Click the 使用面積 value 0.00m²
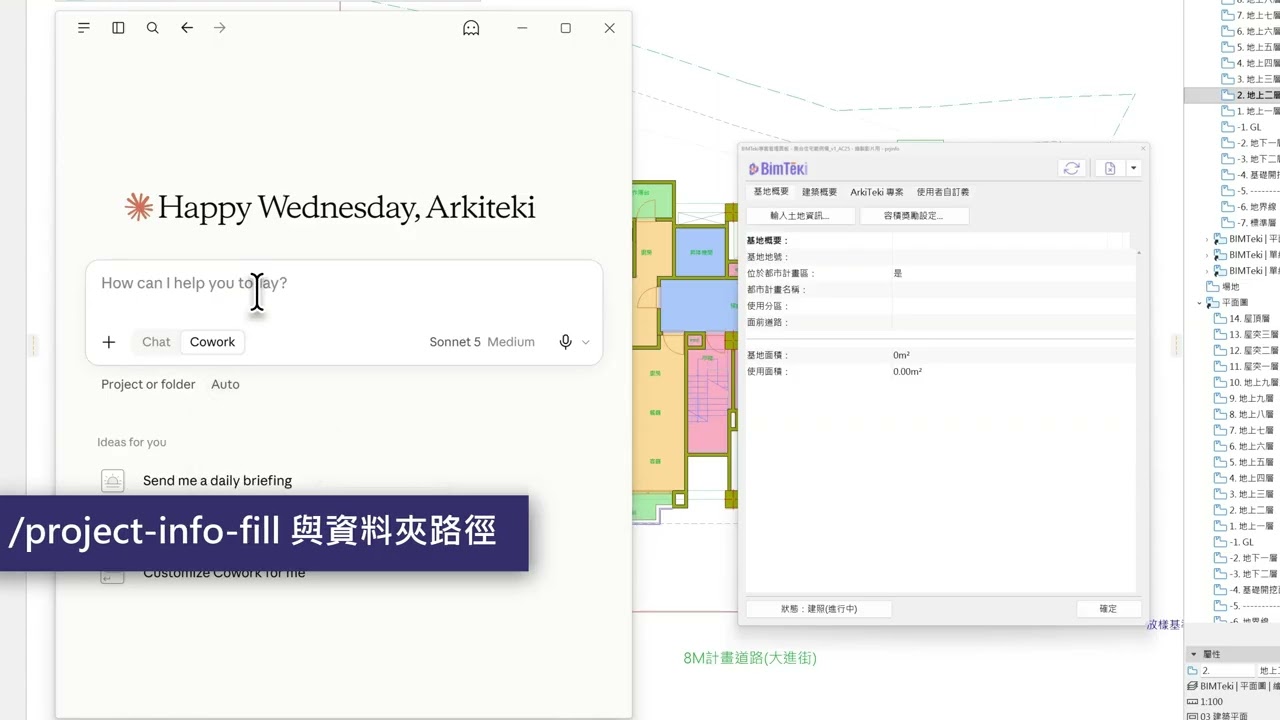 907,371
